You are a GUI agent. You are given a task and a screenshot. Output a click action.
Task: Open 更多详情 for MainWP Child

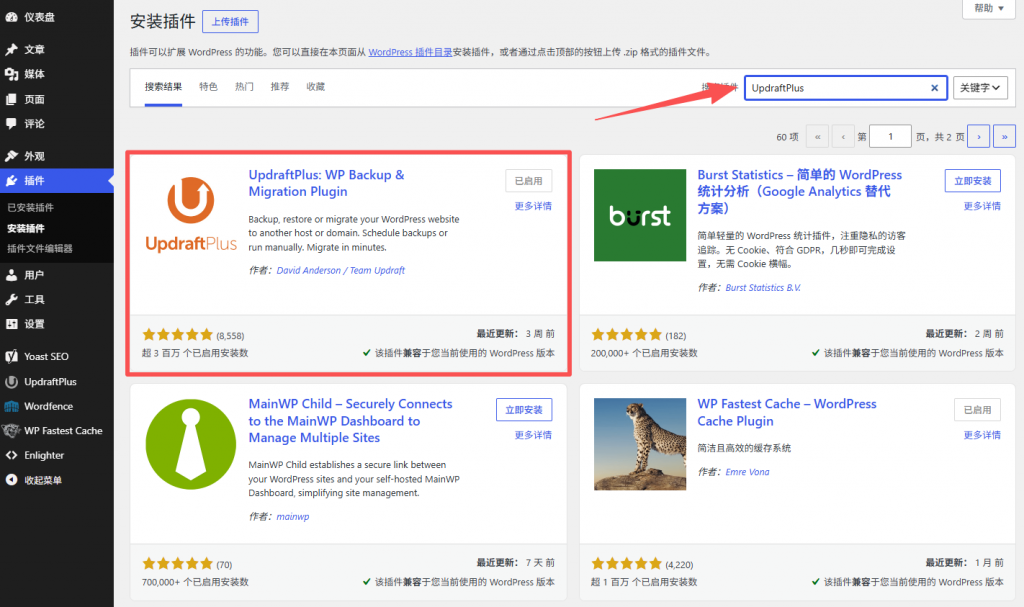(533, 435)
